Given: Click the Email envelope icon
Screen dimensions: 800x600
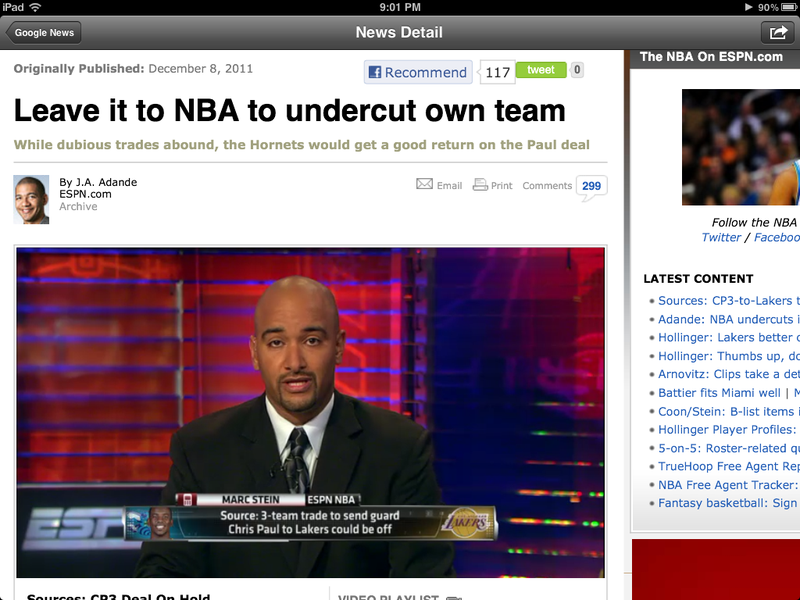Looking at the screenshot, I should tap(424, 184).
